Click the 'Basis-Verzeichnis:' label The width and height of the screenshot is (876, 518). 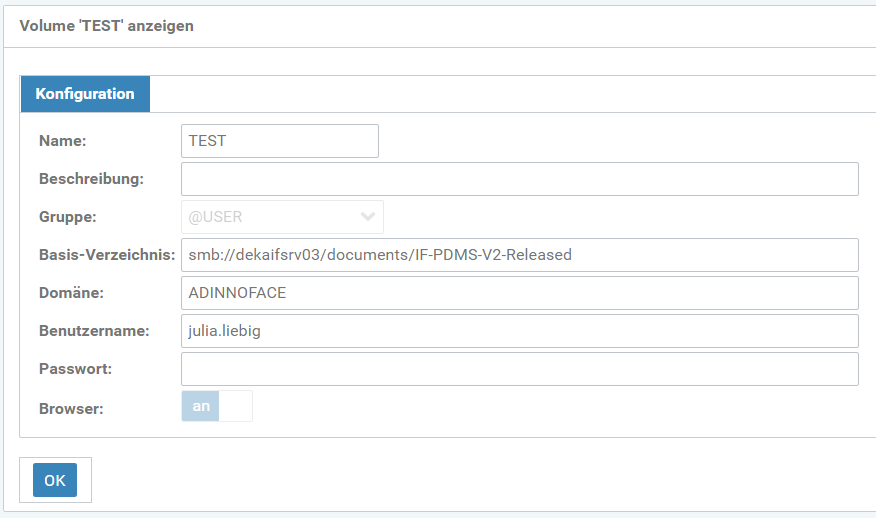point(107,255)
